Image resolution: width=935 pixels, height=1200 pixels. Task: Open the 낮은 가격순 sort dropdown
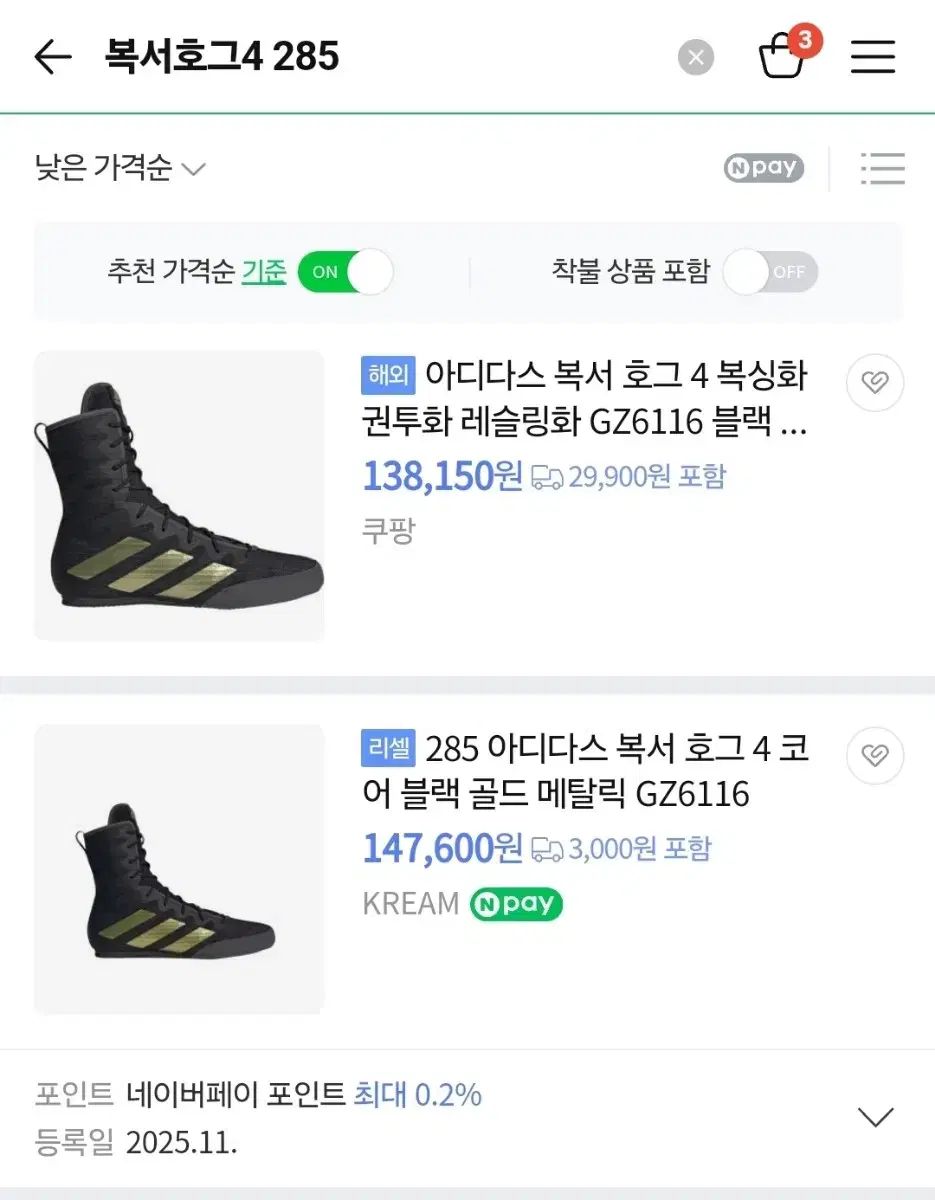[120, 168]
